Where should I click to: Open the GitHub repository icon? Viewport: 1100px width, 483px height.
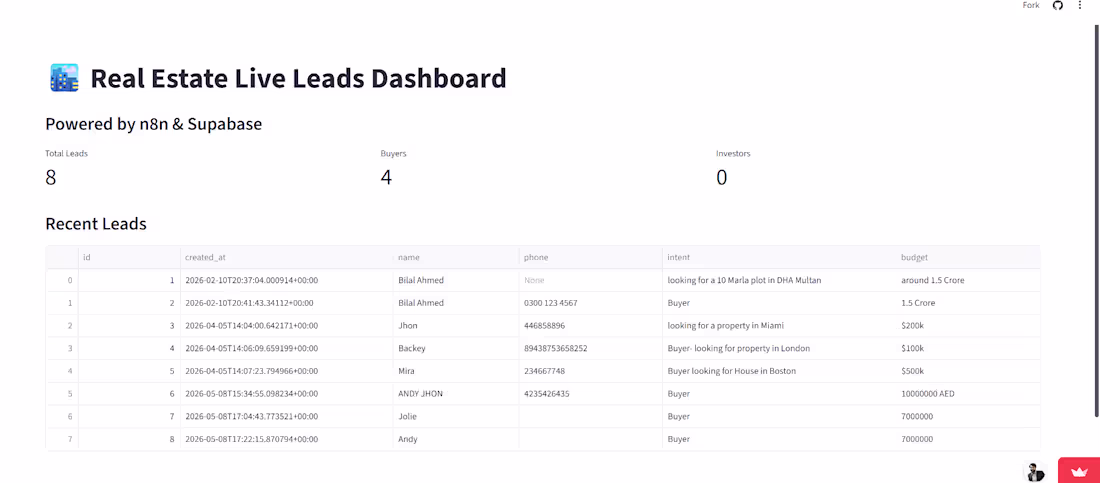[1057, 6]
